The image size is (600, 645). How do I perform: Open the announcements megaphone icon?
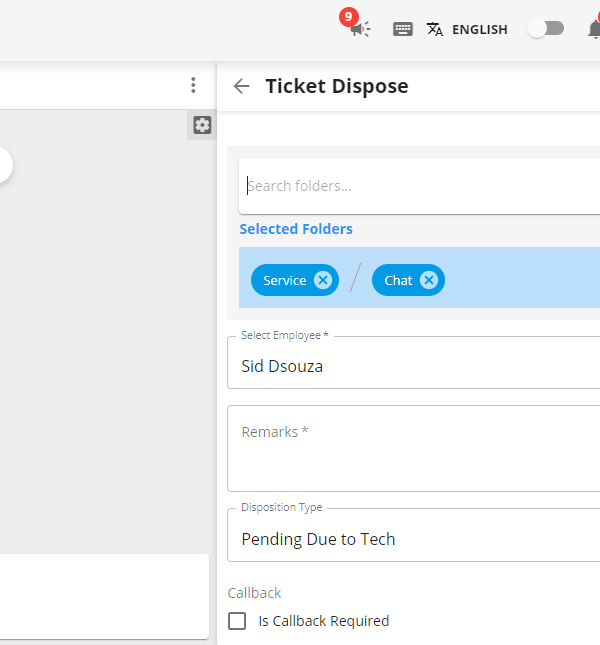point(361,29)
